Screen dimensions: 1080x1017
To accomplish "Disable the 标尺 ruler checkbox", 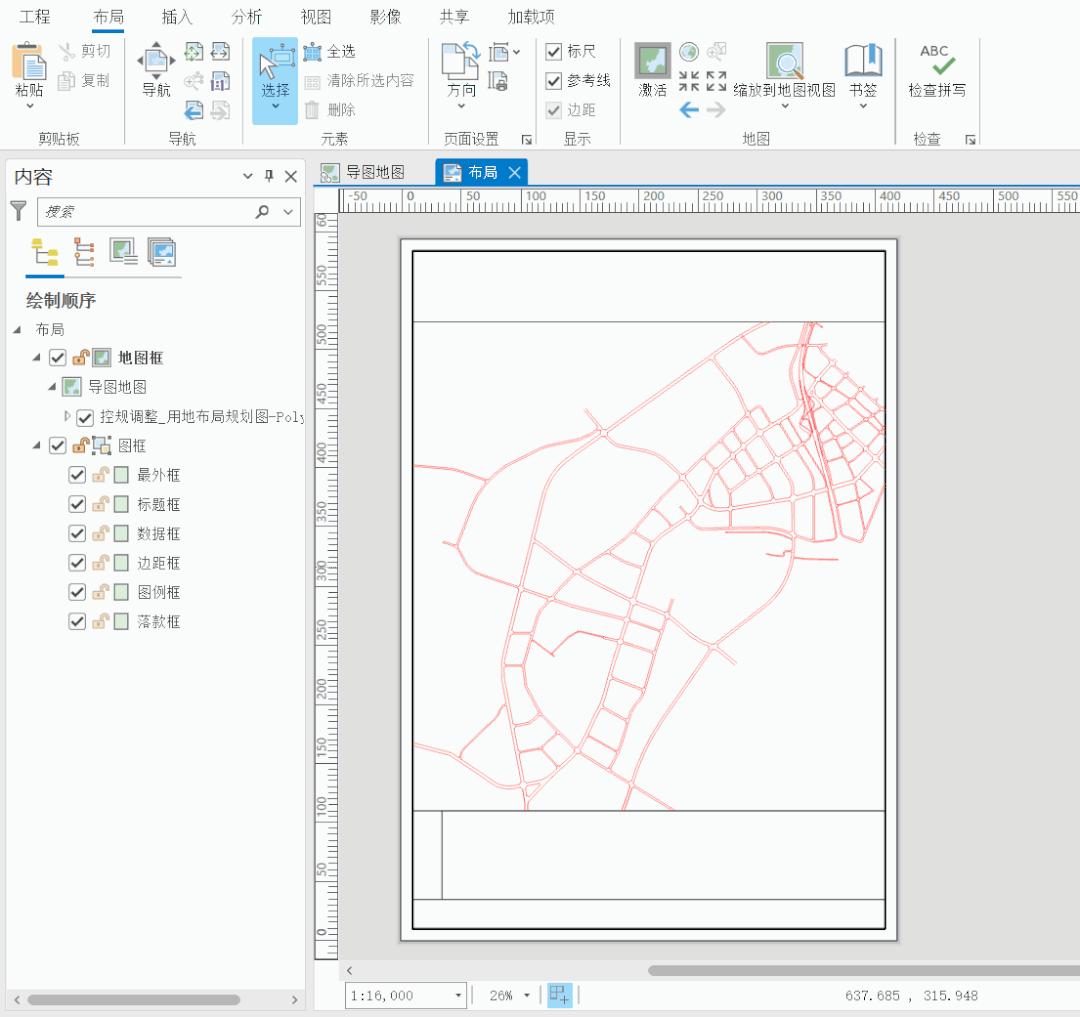I will (554, 51).
